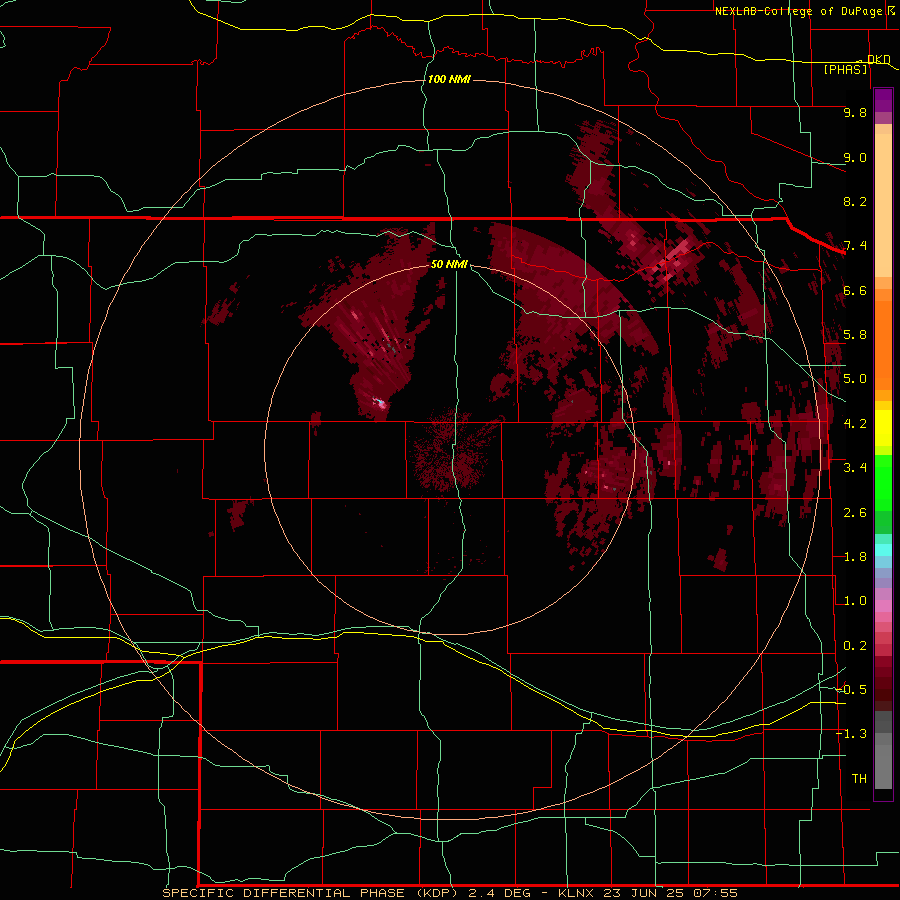Click the 2.6 value on the color scale
900x900 pixels.
855,513
